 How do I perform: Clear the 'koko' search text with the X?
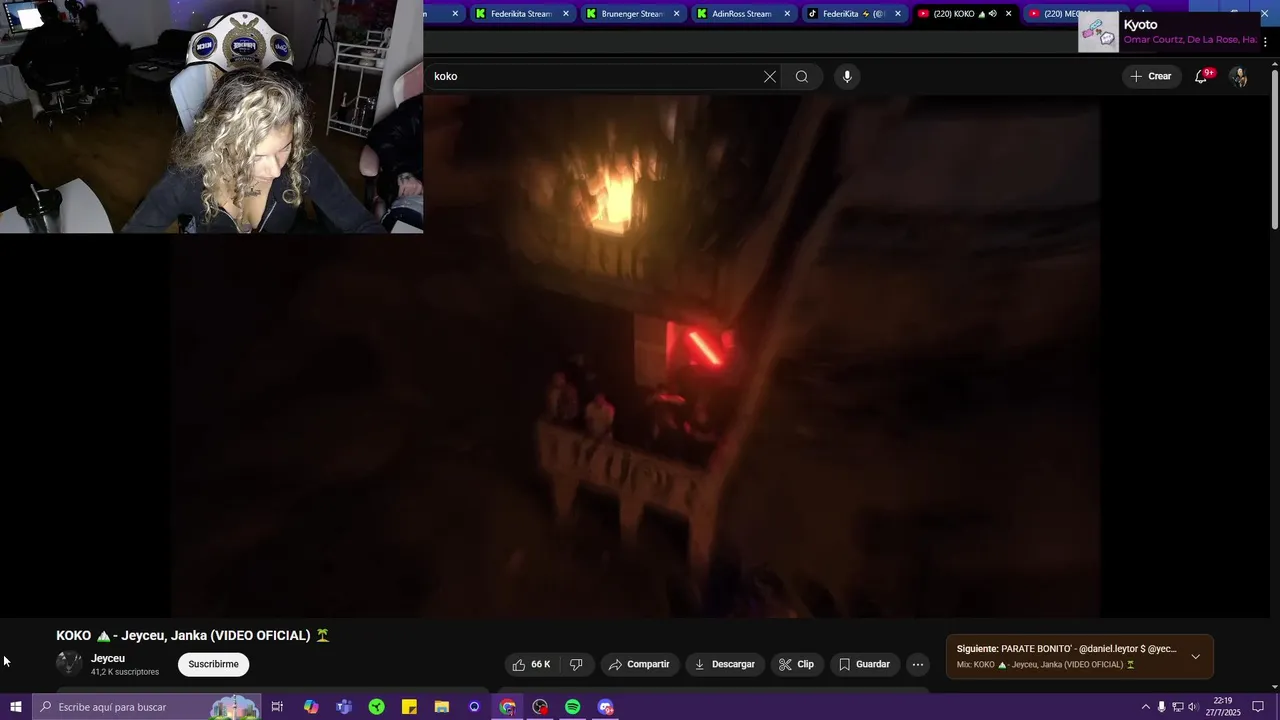pos(770,77)
